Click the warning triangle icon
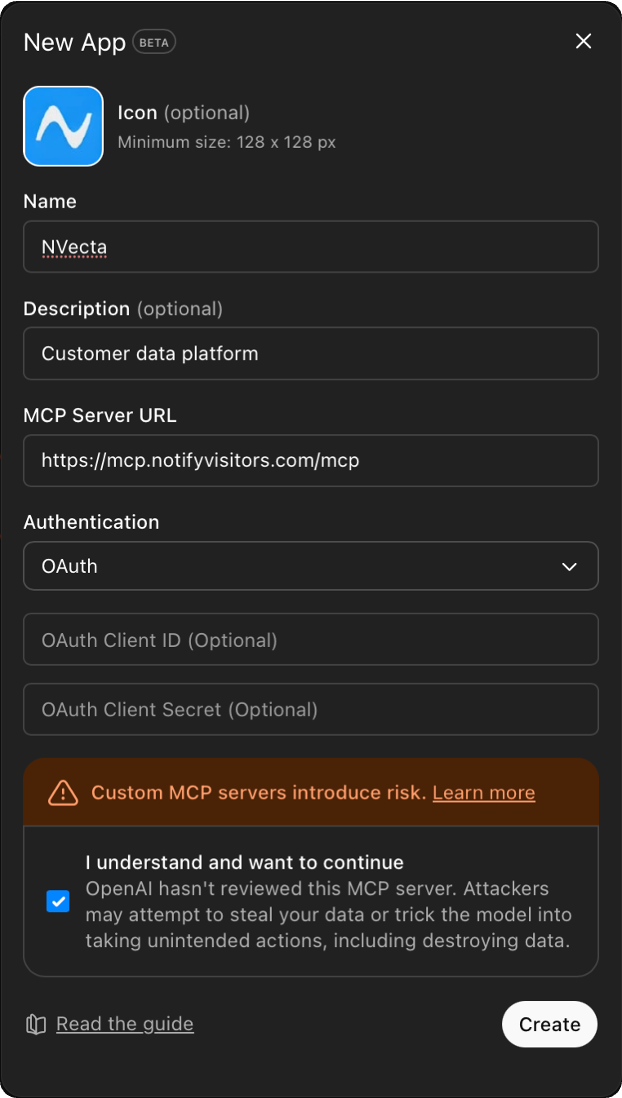Image resolution: width=622 pixels, height=1098 pixels. 63,793
